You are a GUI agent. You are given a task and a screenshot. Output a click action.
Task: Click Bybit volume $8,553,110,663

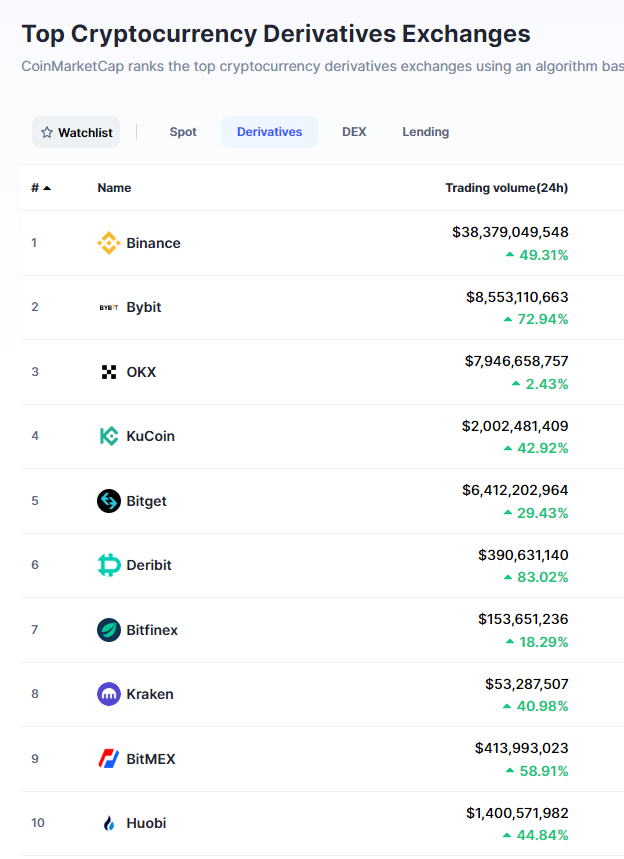coord(518,297)
